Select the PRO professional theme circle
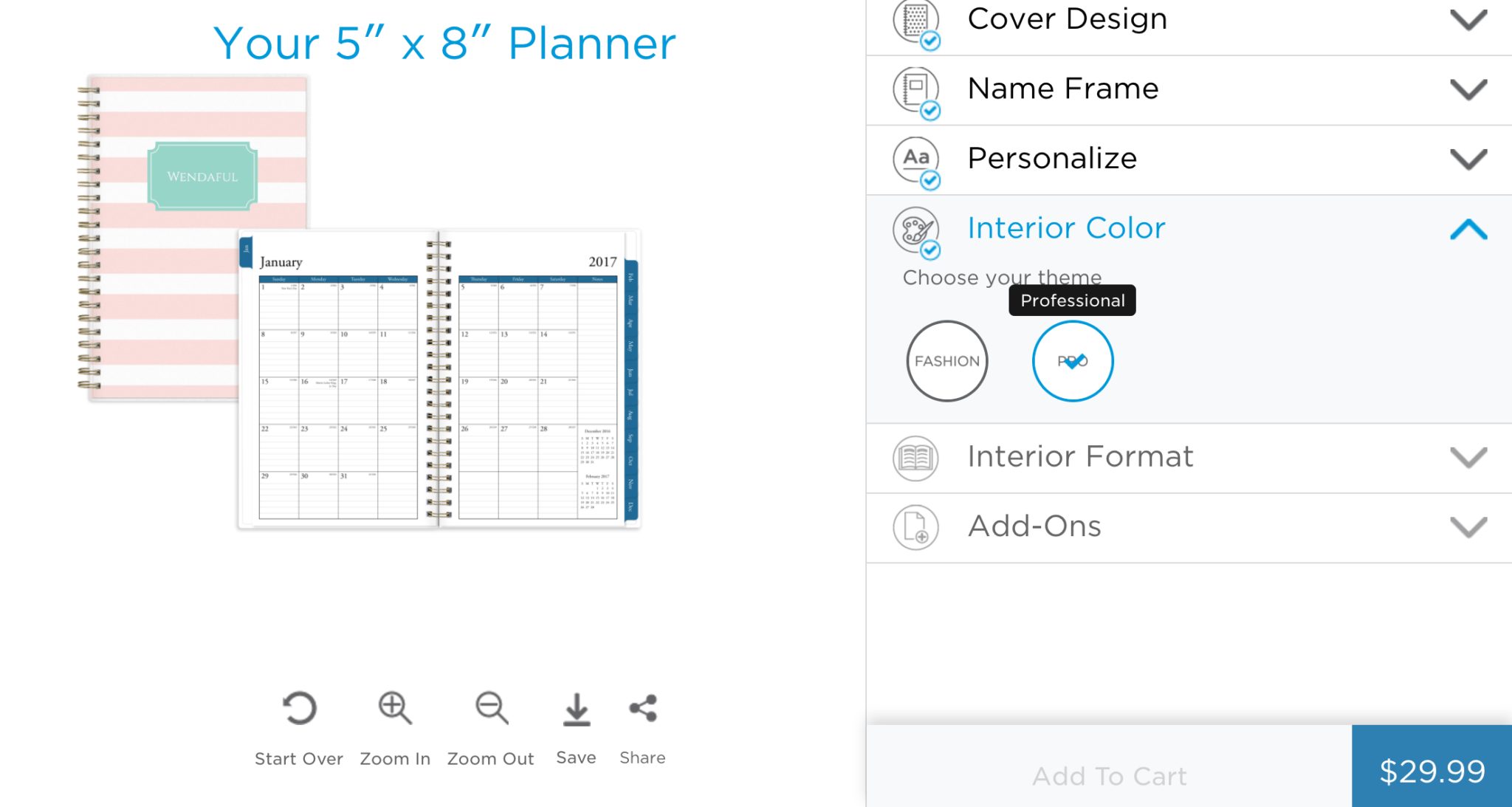1512x807 pixels. [1072, 361]
